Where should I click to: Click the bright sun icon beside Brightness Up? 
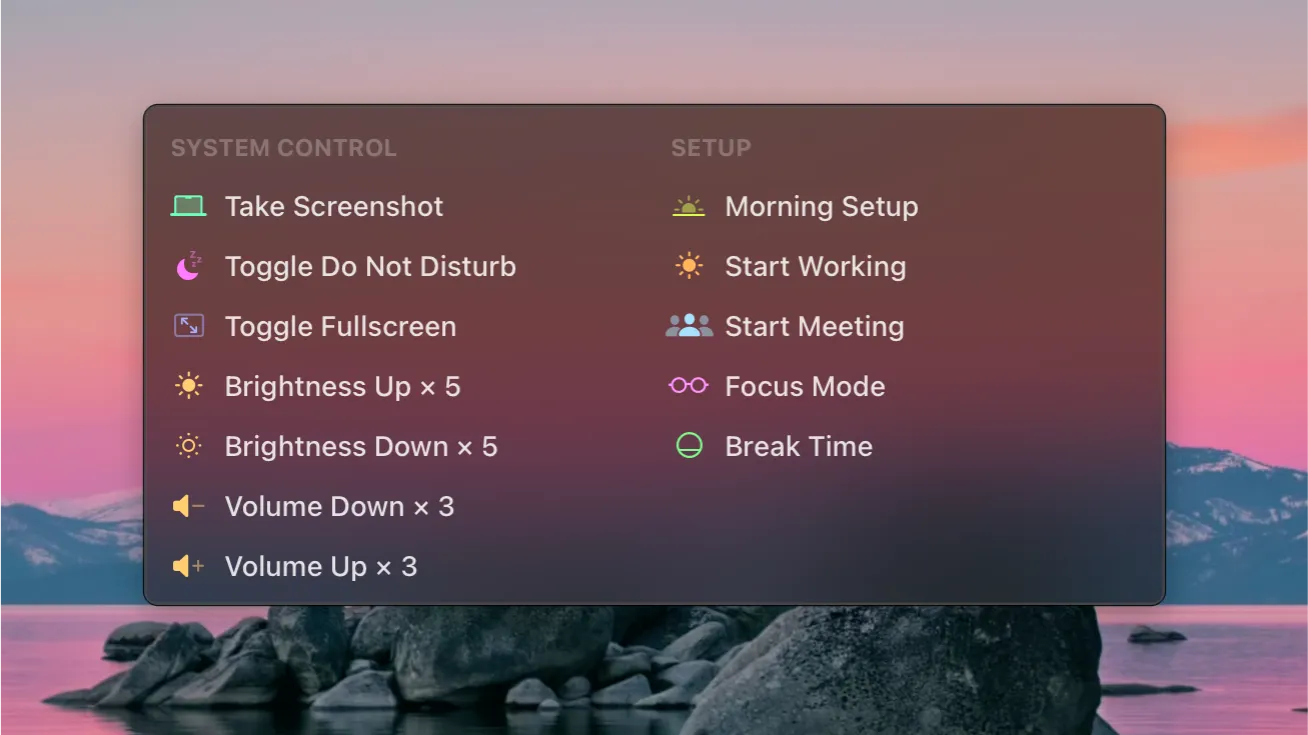tap(188, 386)
